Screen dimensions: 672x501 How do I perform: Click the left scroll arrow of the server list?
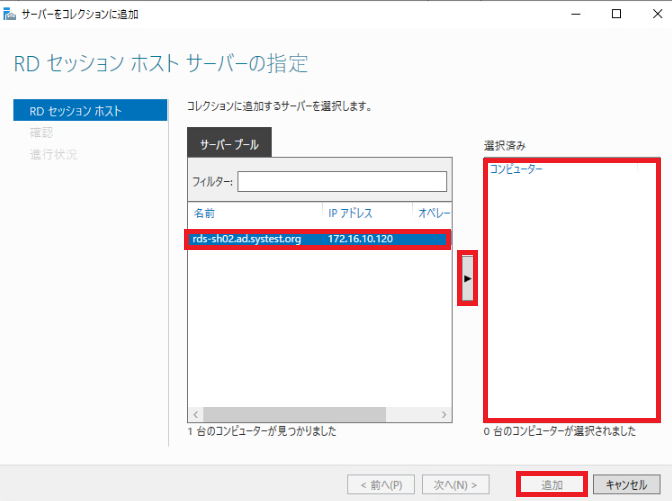[x=195, y=414]
